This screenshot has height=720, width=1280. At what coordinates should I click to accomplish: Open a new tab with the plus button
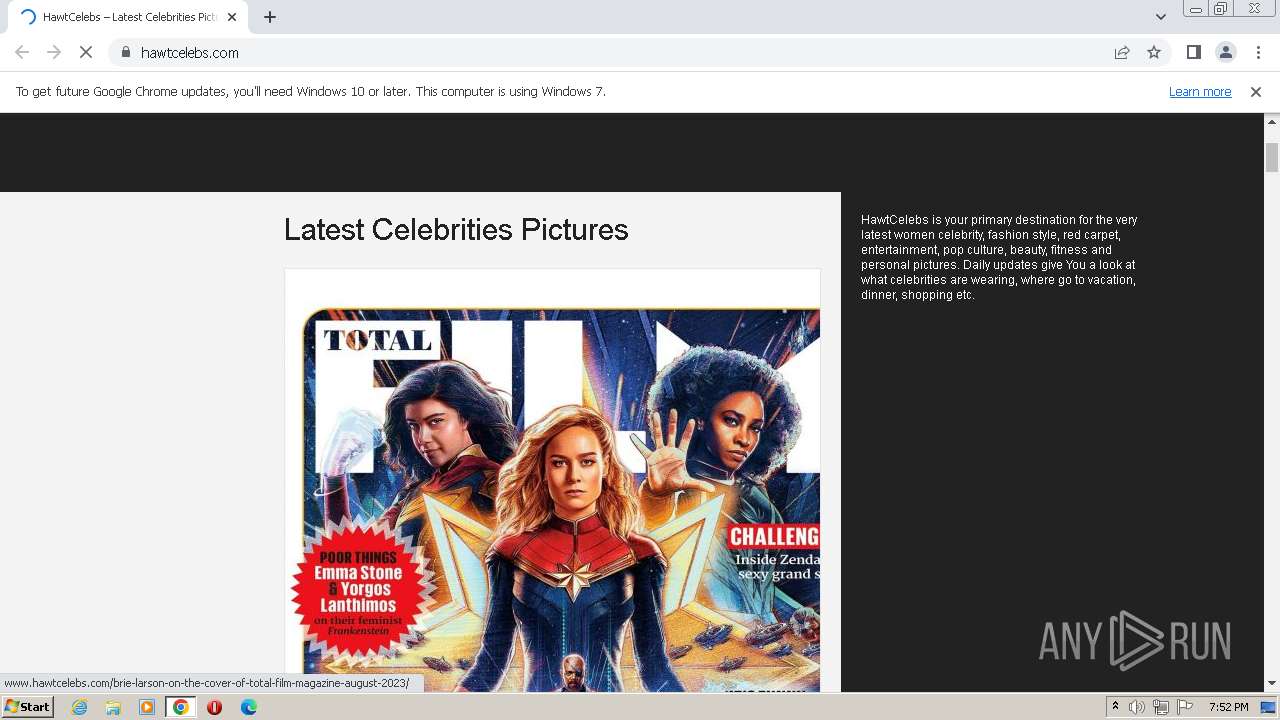(270, 17)
